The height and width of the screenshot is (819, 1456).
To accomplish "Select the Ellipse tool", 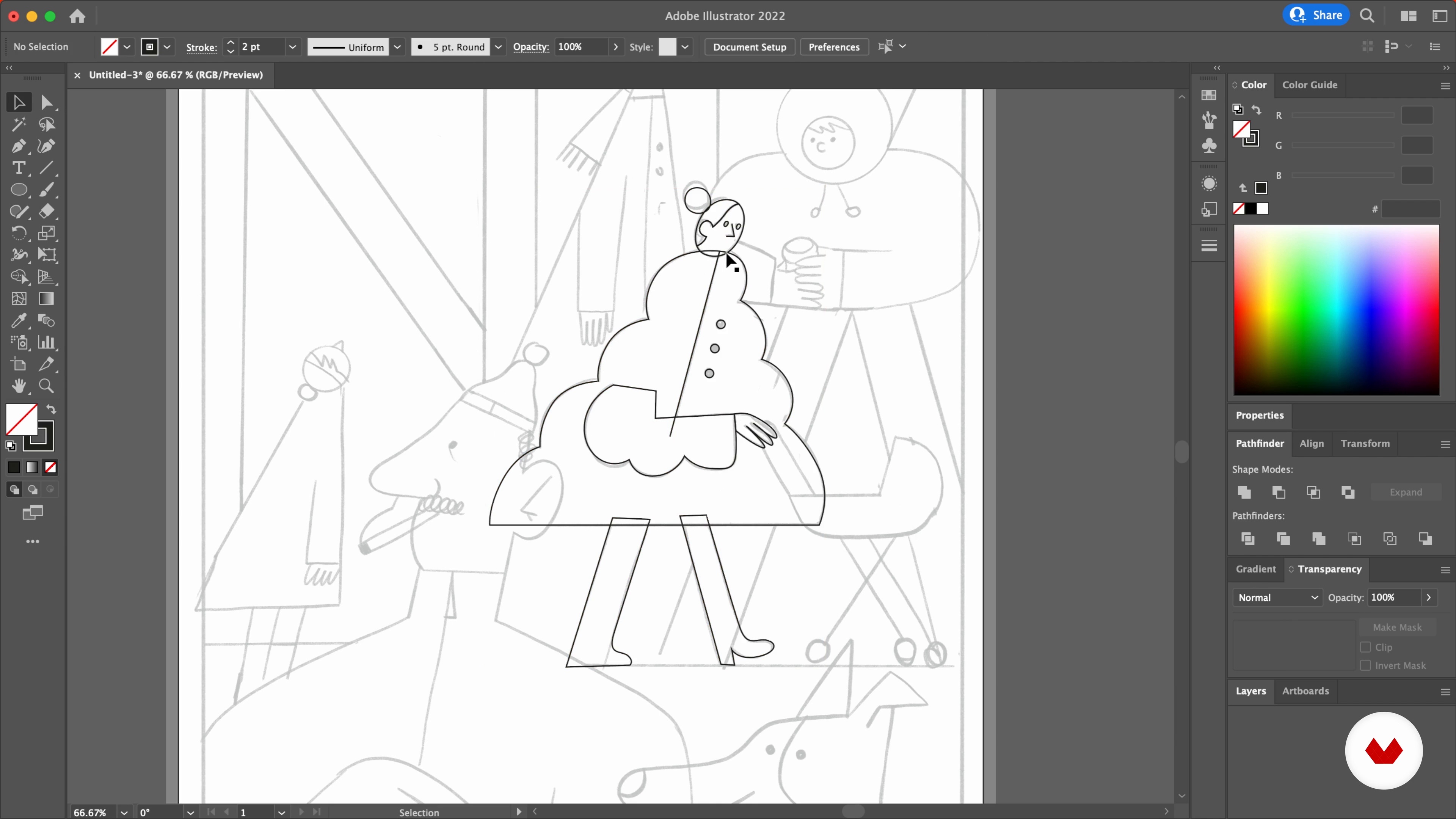I will tap(19, 190).
